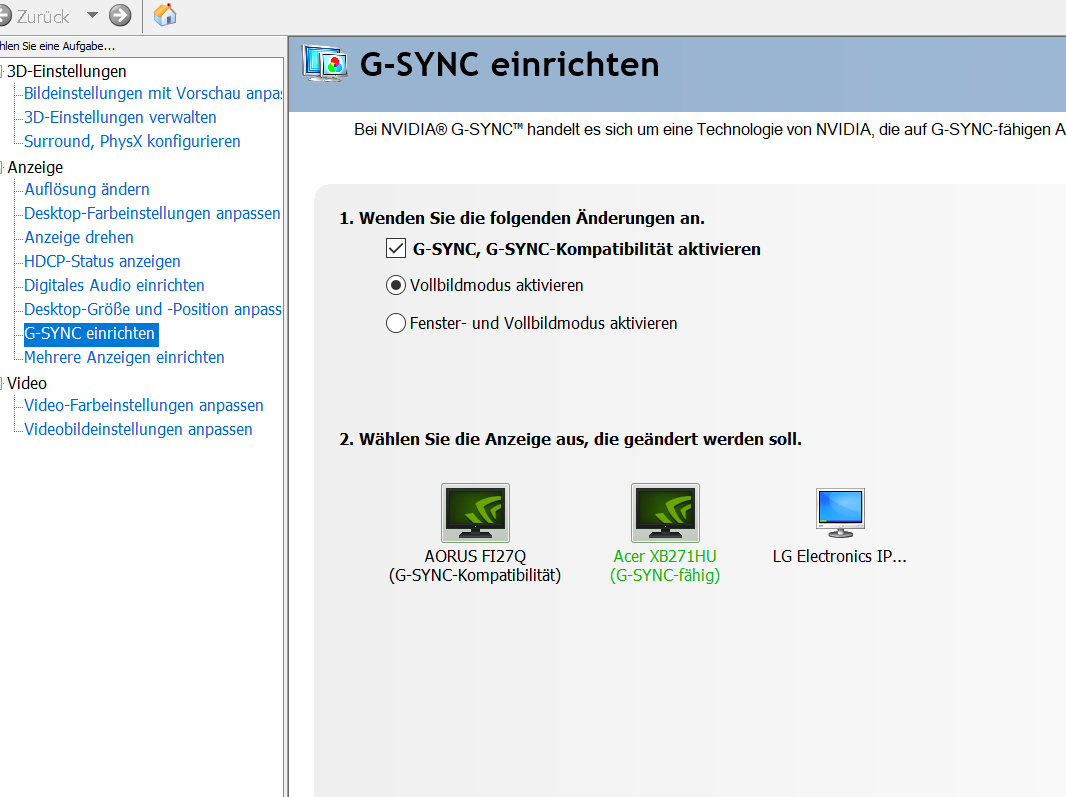Open Digitales Audio einrichten
The height and width of the screenshot is (797, 1066).
click(114, 285)
